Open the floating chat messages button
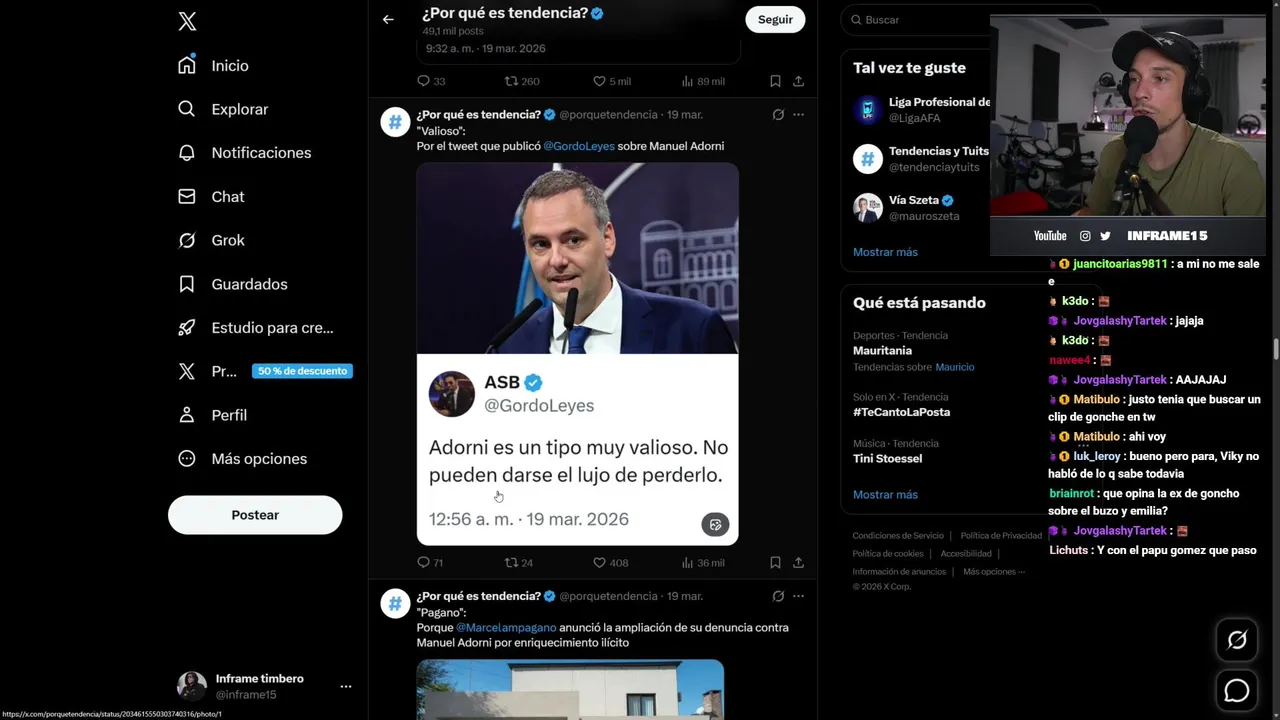The image size is (1280, 720). [x=1237, y=691]
